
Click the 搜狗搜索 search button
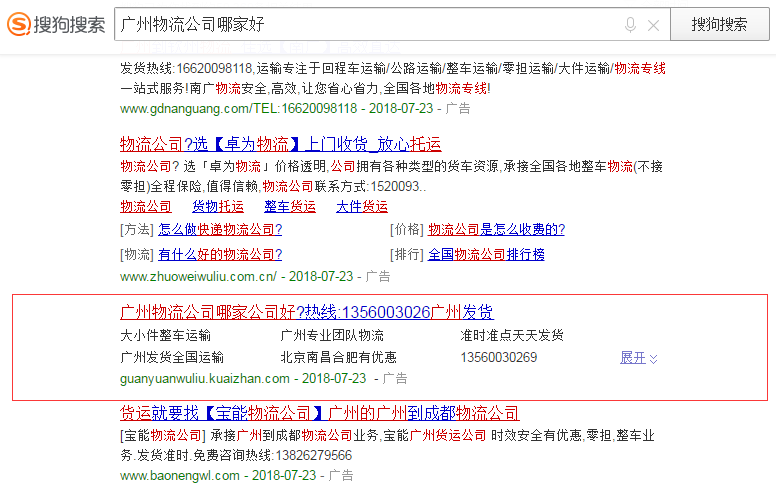click(720, 24)
